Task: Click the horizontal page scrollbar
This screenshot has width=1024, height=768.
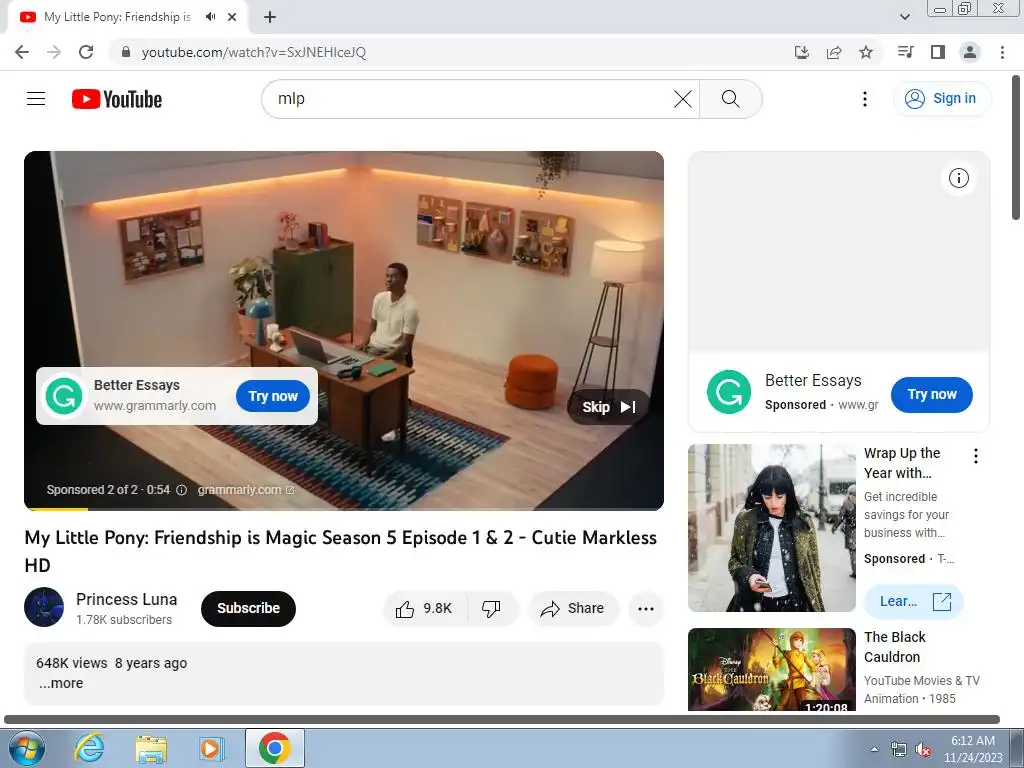Action: (x=502, y=720)
